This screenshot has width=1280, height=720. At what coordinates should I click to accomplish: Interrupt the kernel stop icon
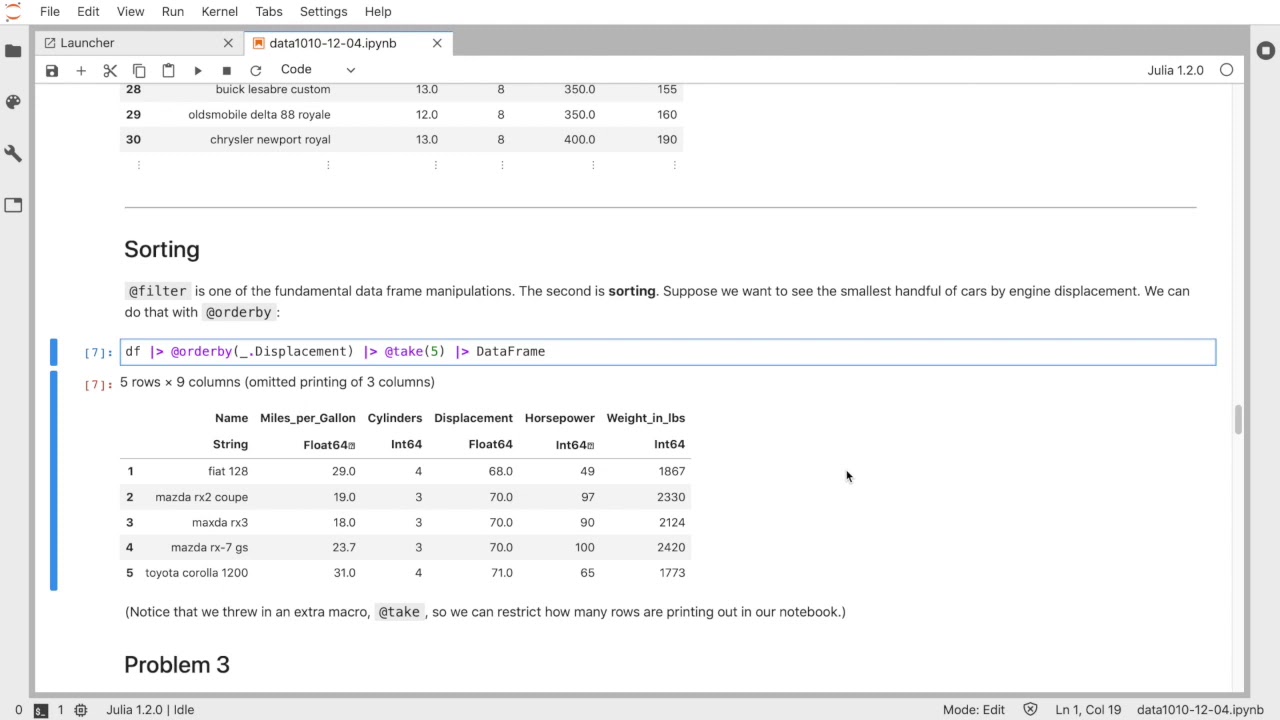pos(227,70)
